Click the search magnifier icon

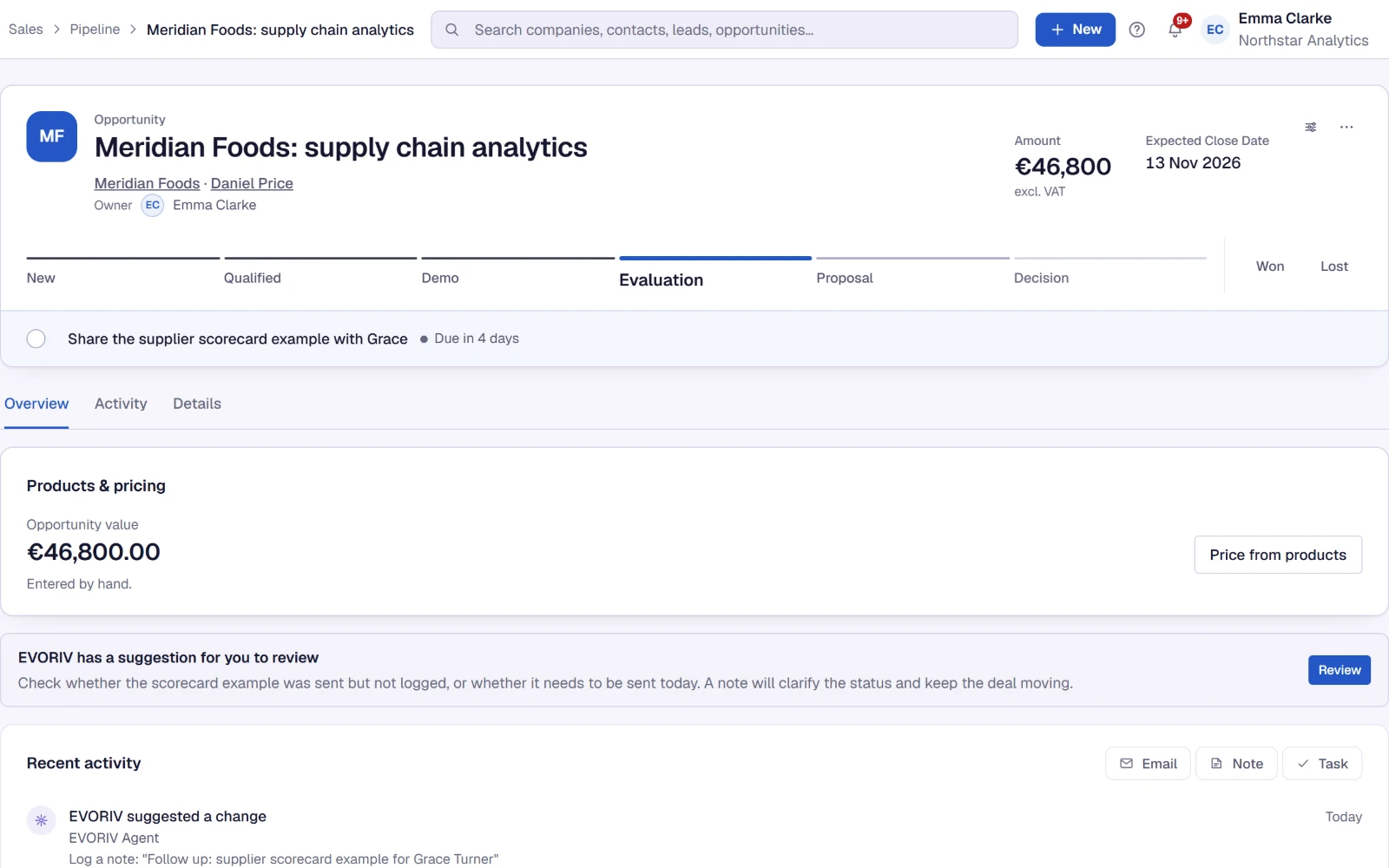coord(451,30)
